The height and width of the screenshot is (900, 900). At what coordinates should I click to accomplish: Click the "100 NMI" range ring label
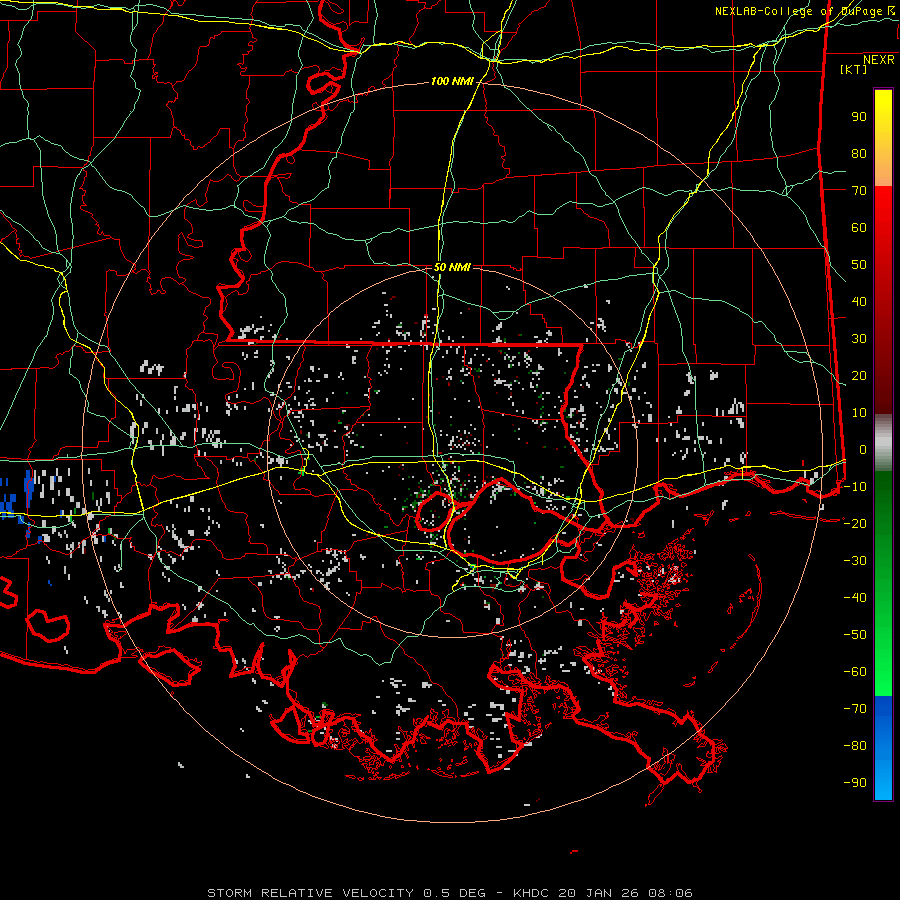452,82
